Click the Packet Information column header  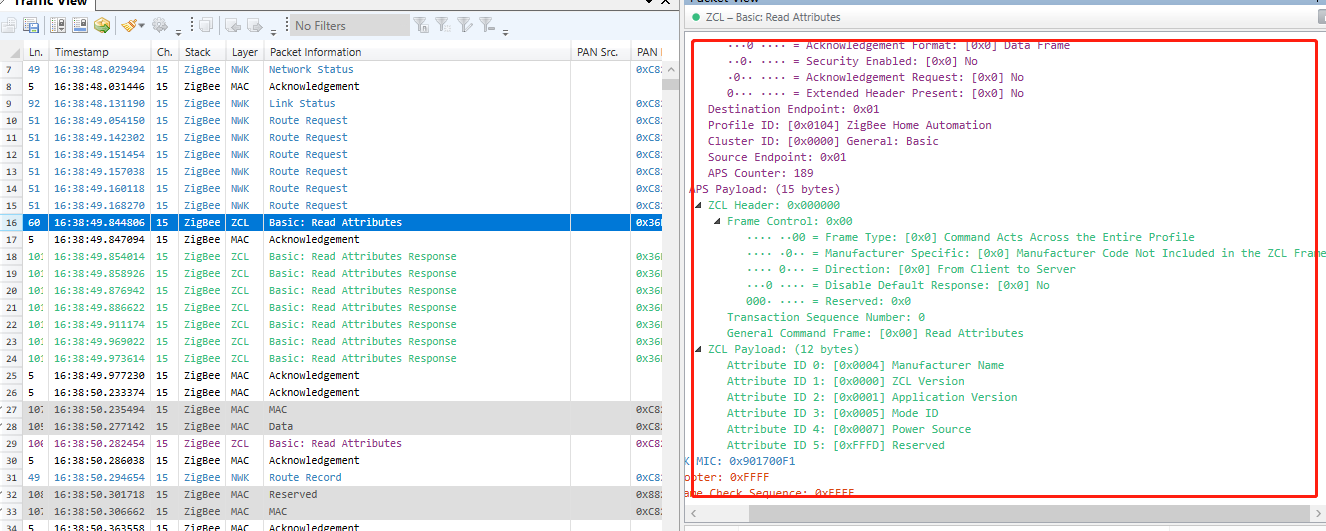(x=418, y=52)
